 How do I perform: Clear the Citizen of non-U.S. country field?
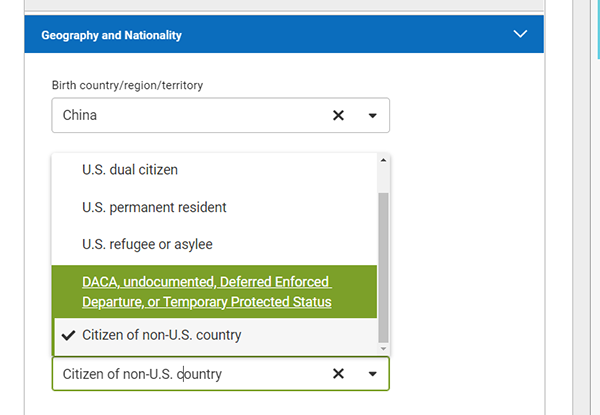[x=338, y=373]
